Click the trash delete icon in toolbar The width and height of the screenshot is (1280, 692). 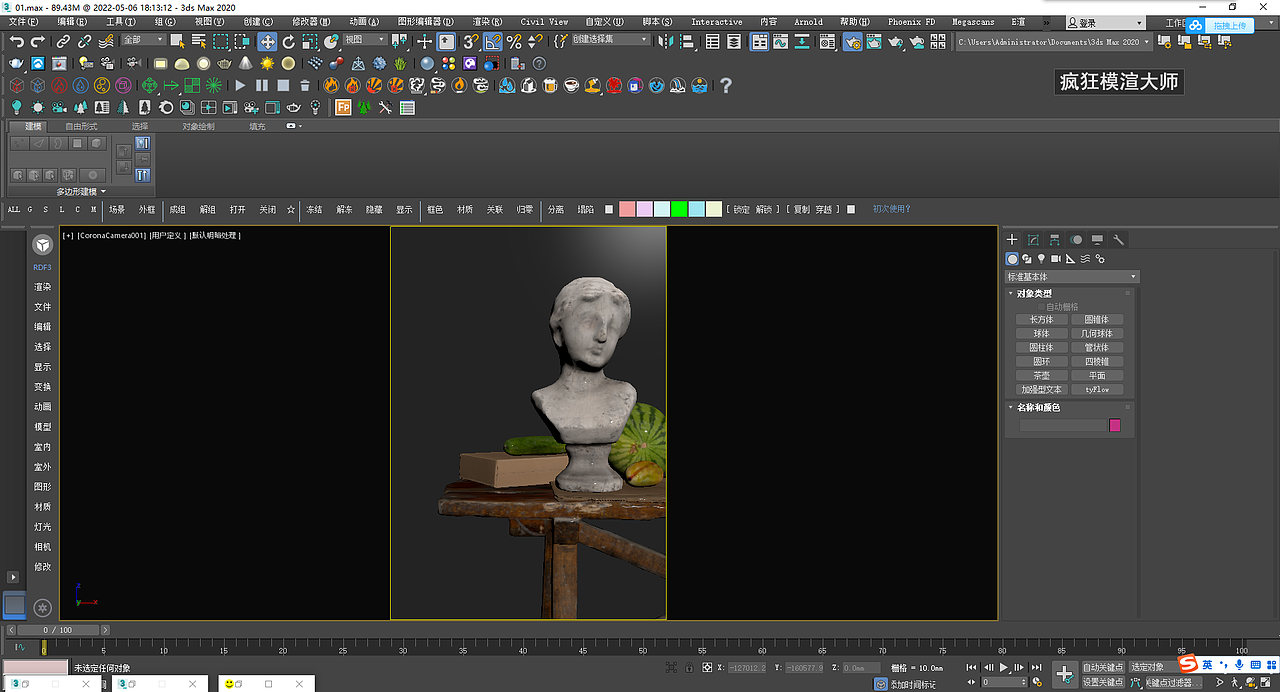[x=306, y=86]
